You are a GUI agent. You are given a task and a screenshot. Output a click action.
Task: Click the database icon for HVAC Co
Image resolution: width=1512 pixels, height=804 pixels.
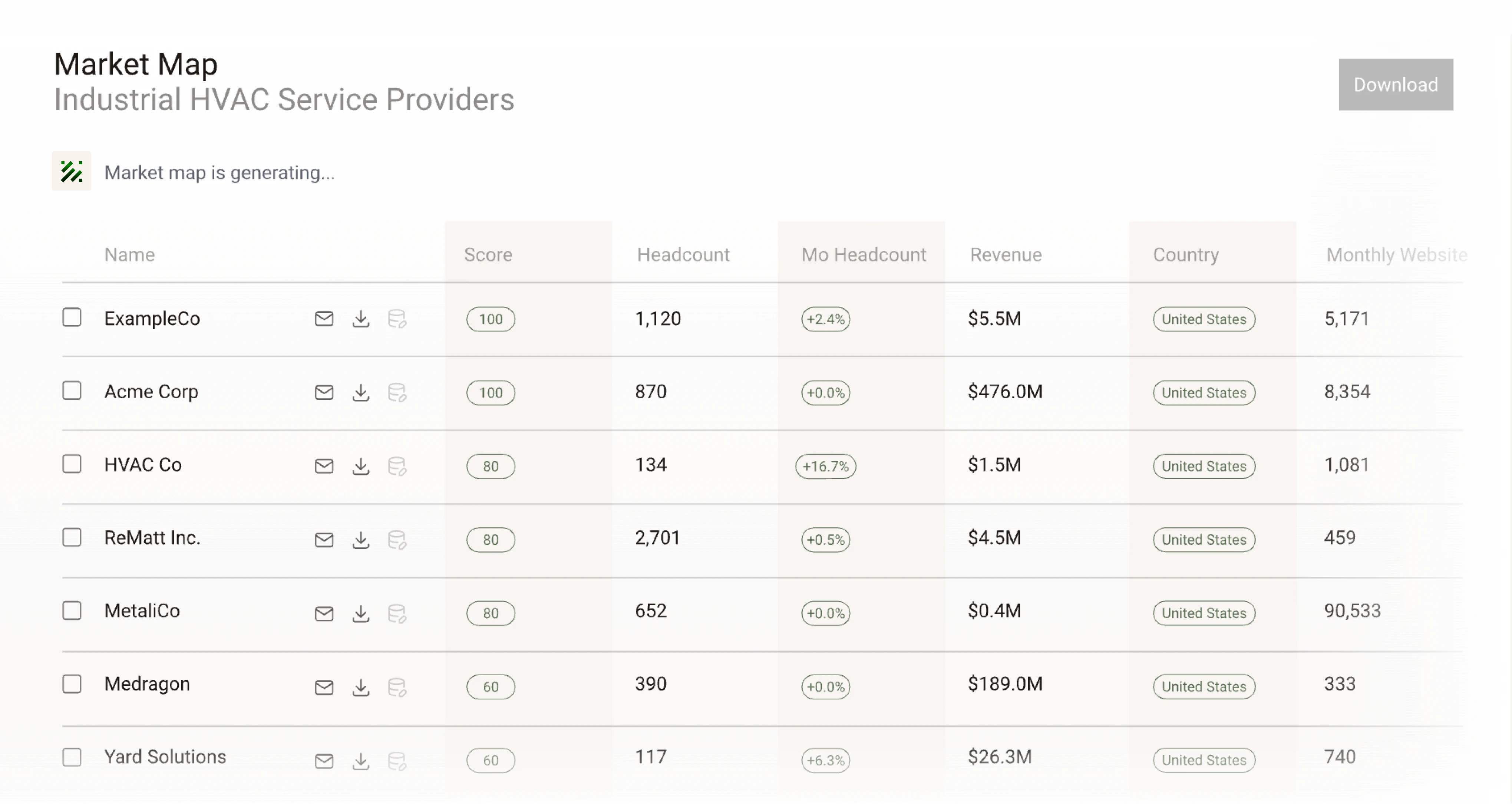pyautogui.click(x=397, y=466)
